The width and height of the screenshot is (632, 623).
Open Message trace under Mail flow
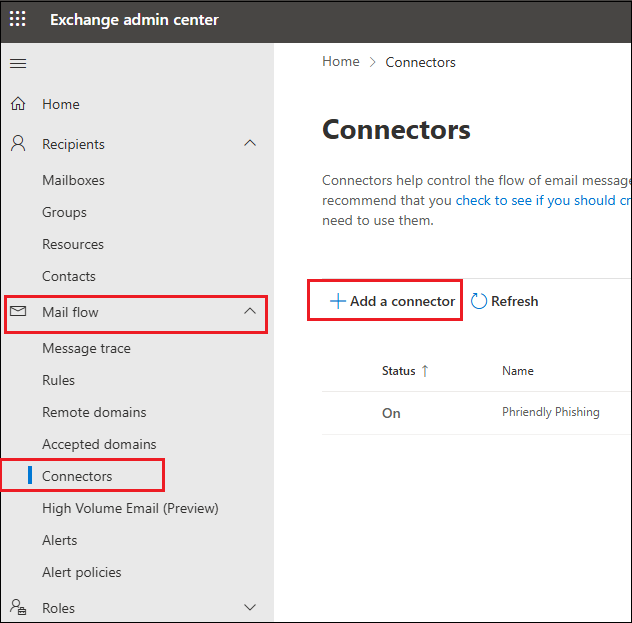[87, 348]
